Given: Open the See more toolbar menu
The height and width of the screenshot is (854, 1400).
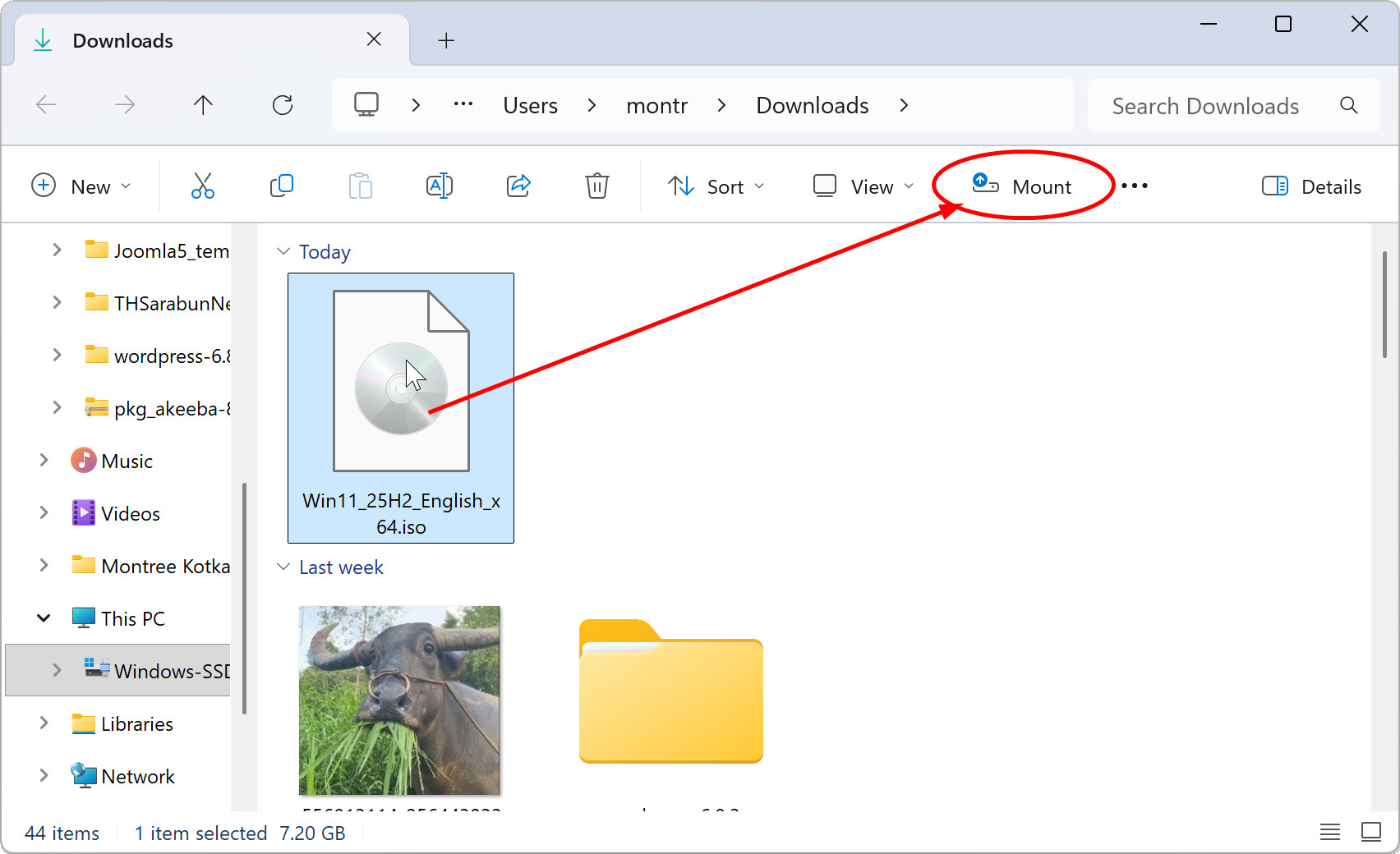Looking at the screenshot, I should click(1135, 186).
